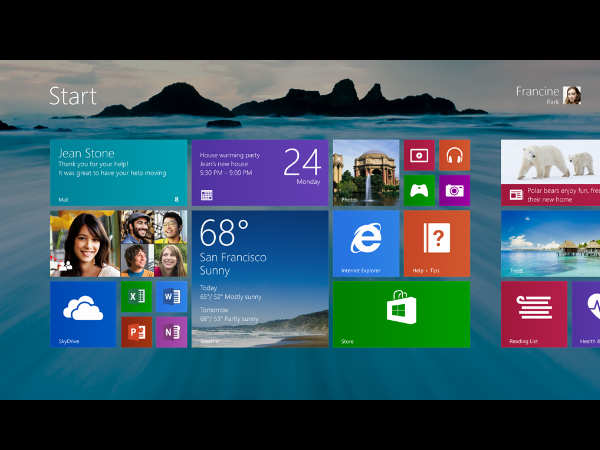Launch OneNote
Image resolution: width=600 pixels, height=450 pixels.
point(172,332)
